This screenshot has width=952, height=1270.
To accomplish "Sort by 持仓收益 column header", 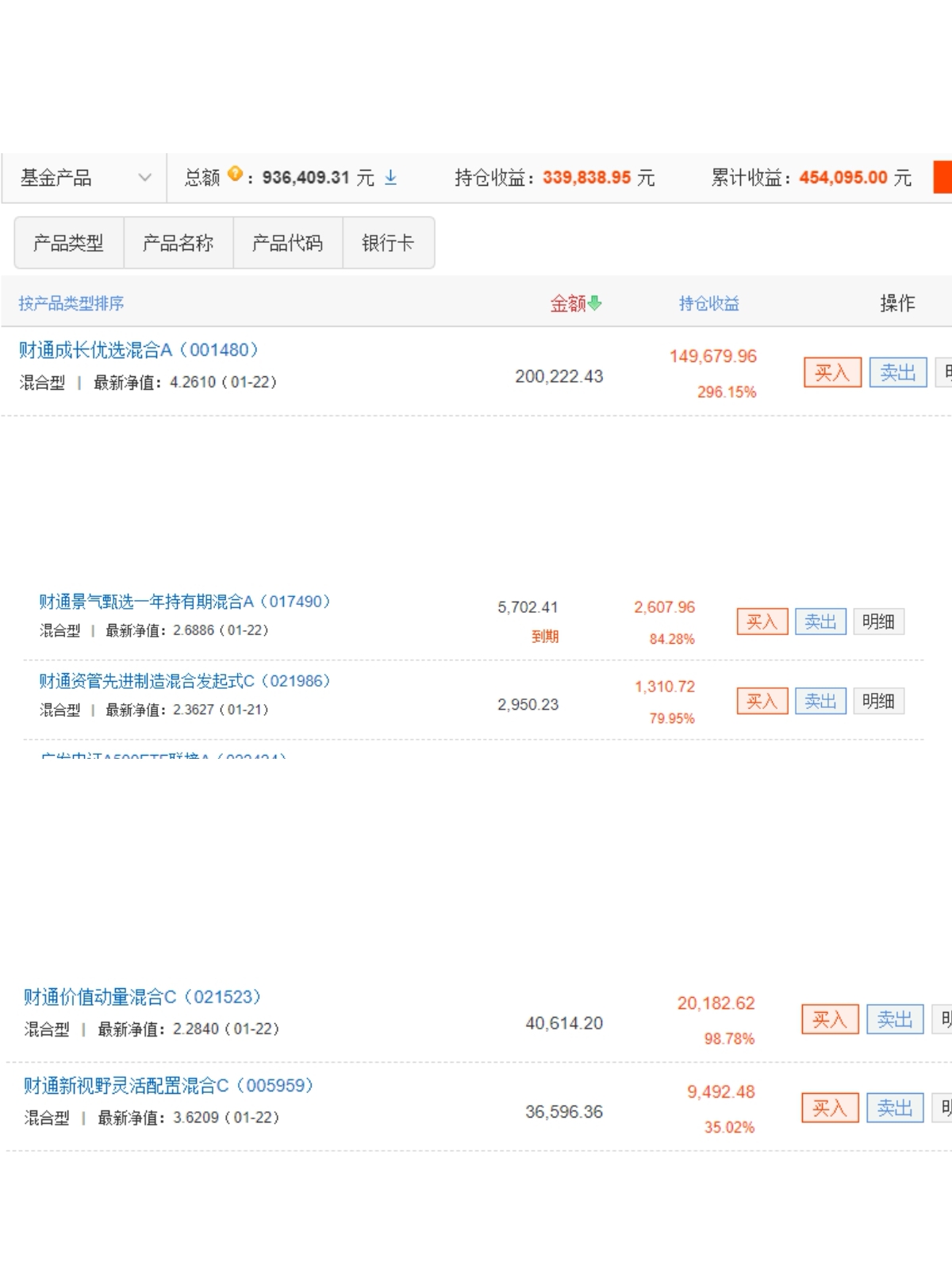I will tap(709, 303).
